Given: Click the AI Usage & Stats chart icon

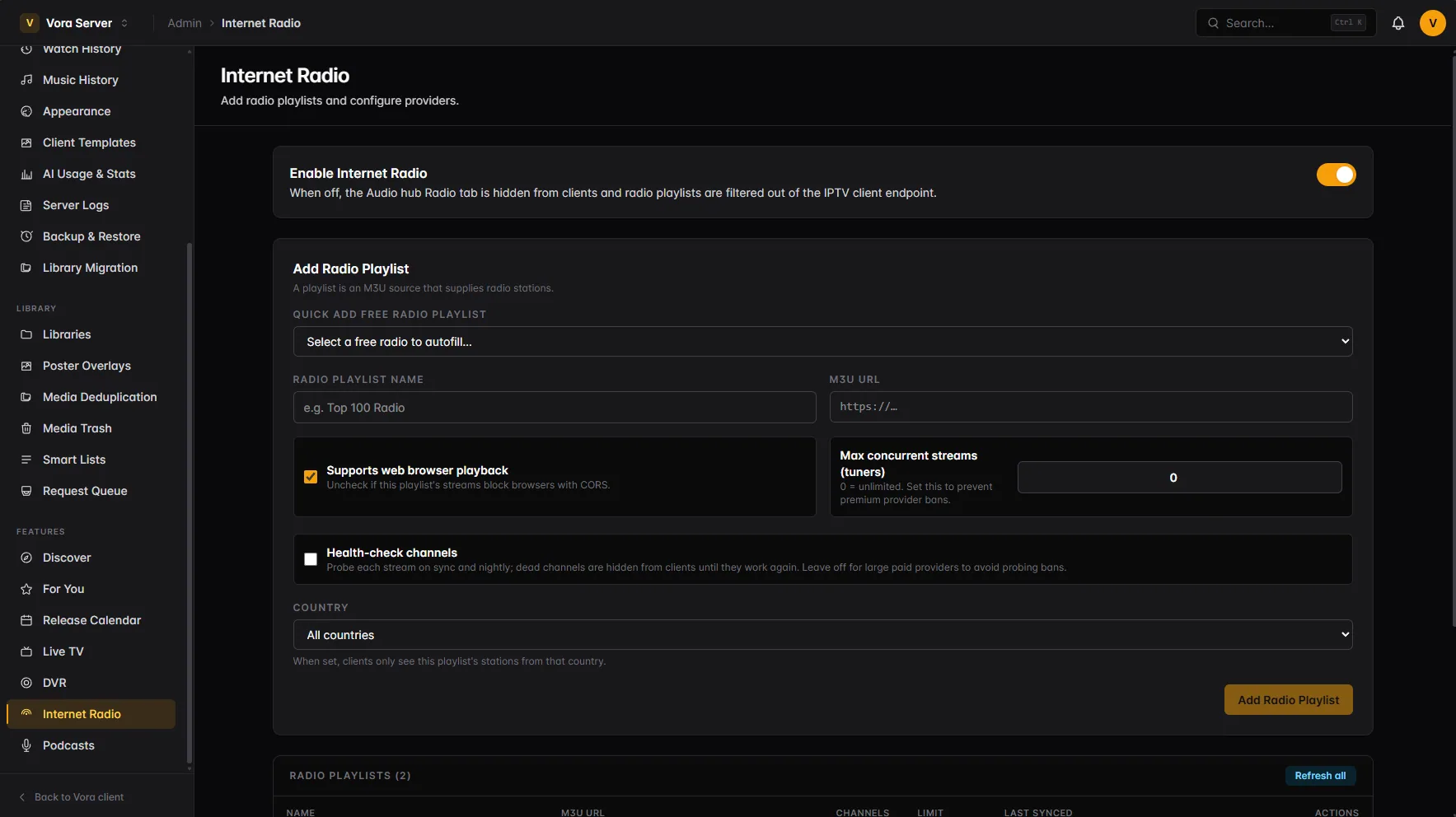Looking at the screenshot, I should [x=26, y=174].
